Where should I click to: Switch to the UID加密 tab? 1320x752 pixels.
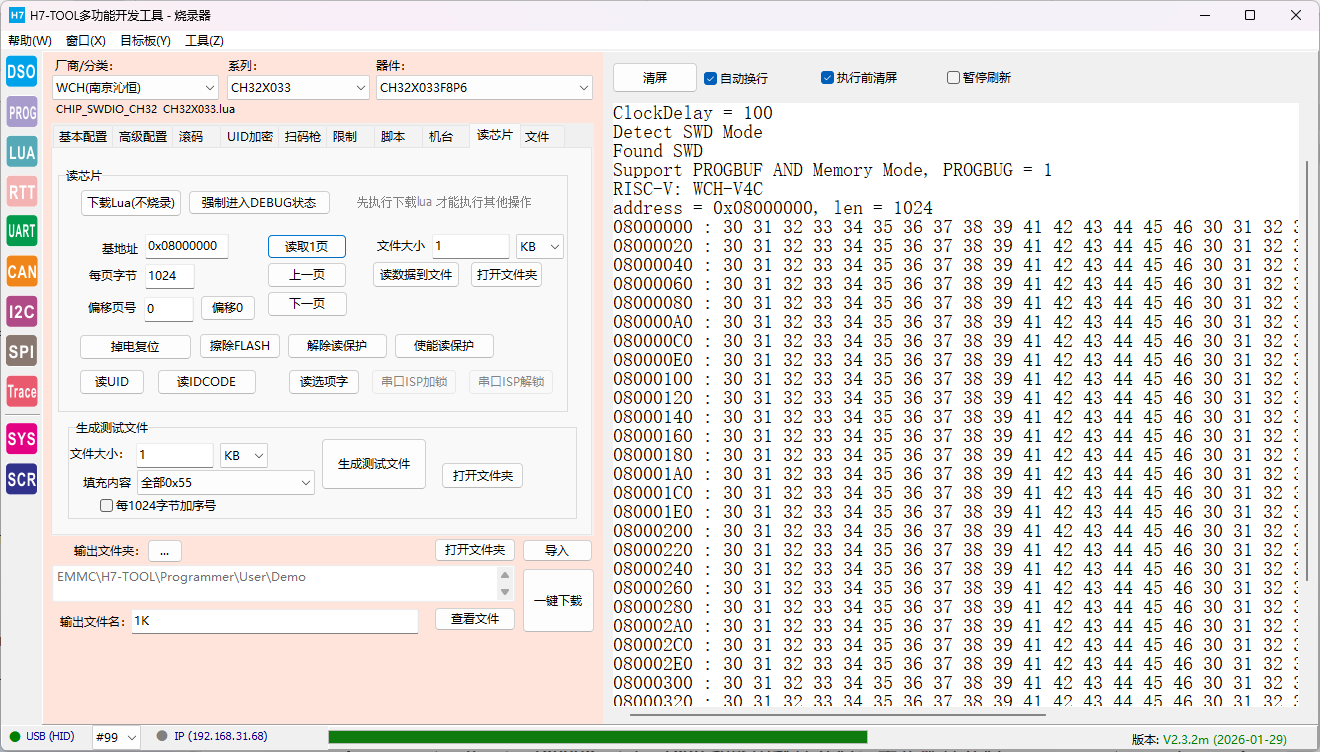click(250, 137)
